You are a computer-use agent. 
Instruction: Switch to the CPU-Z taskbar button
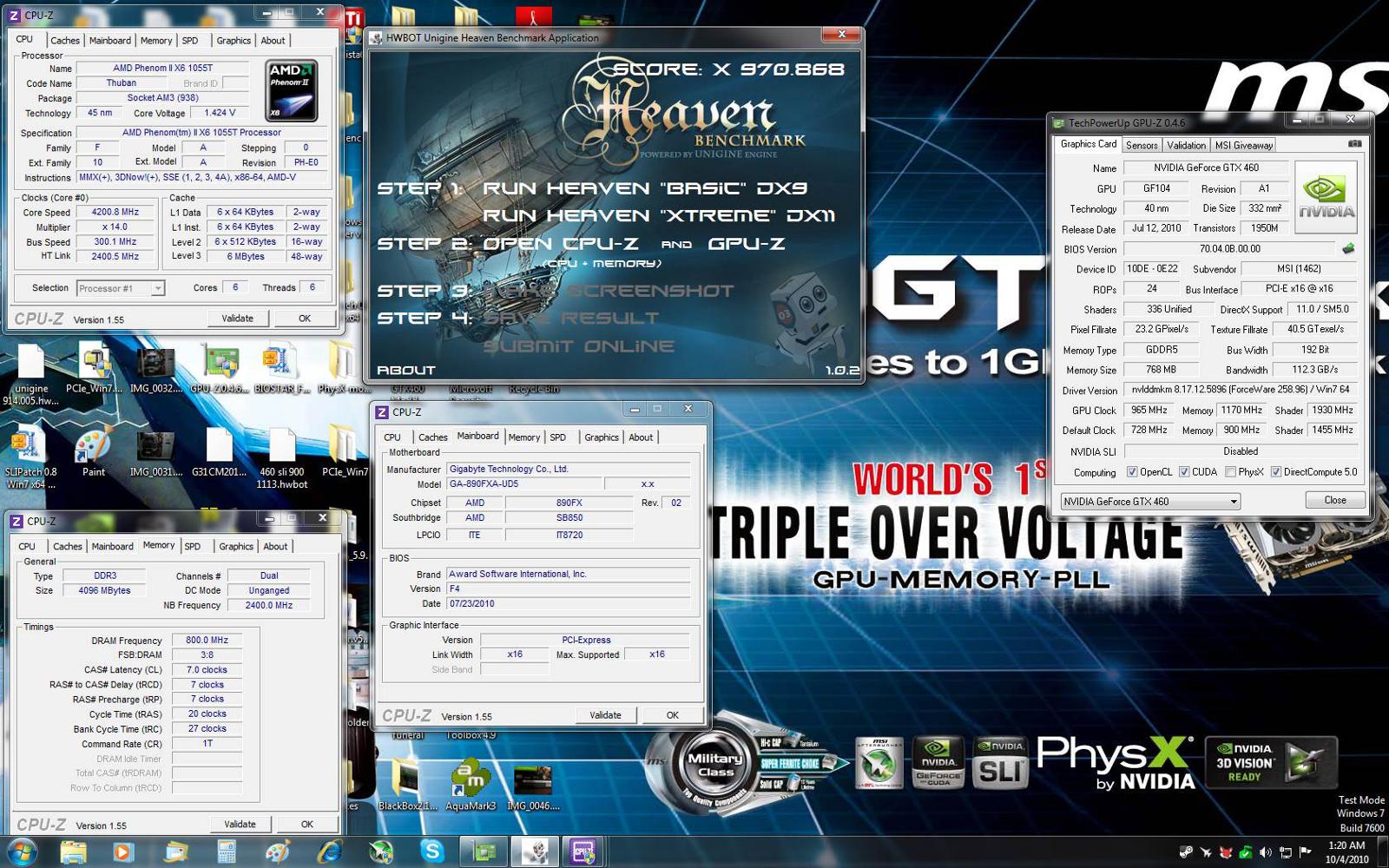click(x=583, y=852)
